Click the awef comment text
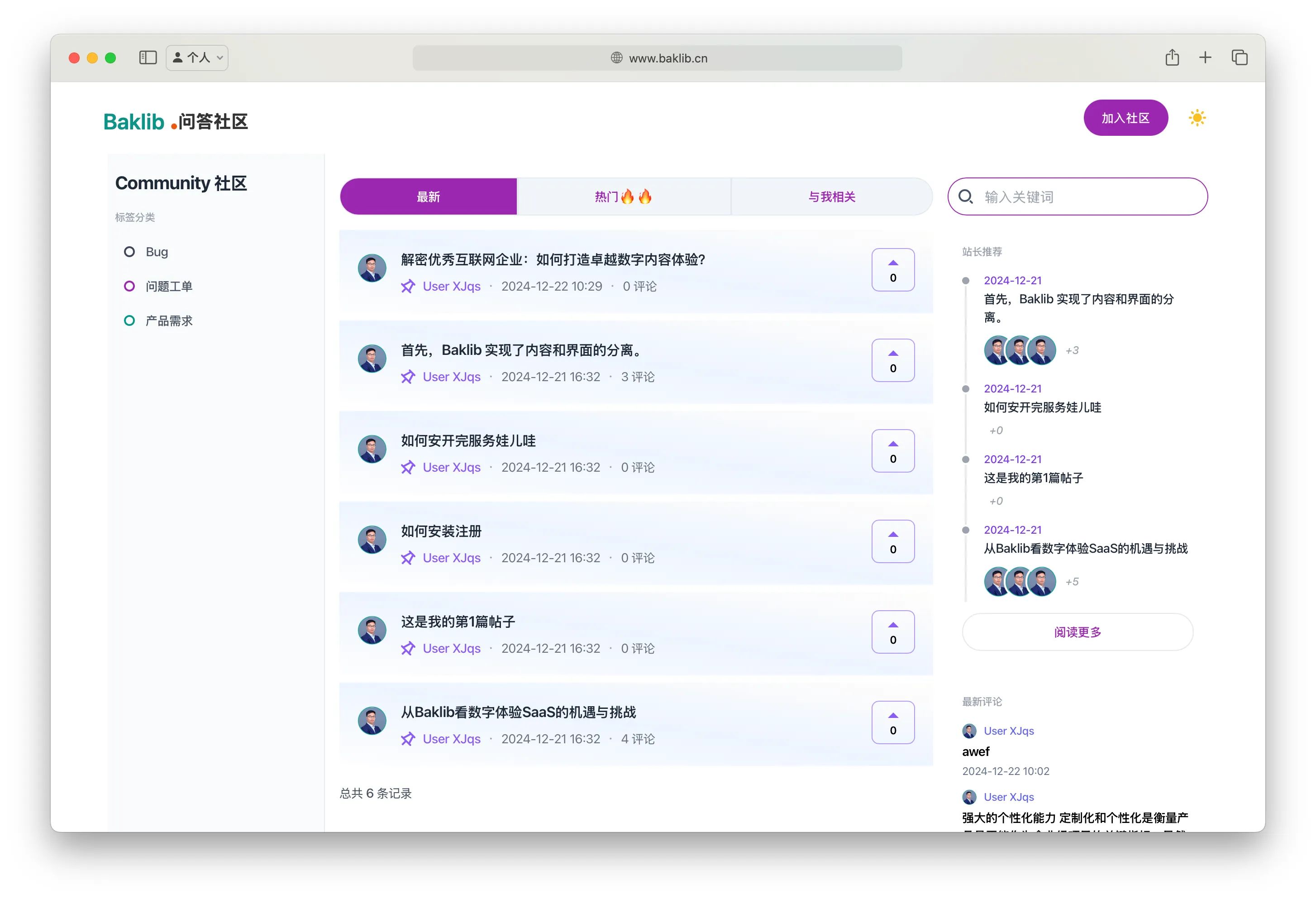The width and height of the screenshot is (1316, 899). (976, 752)
